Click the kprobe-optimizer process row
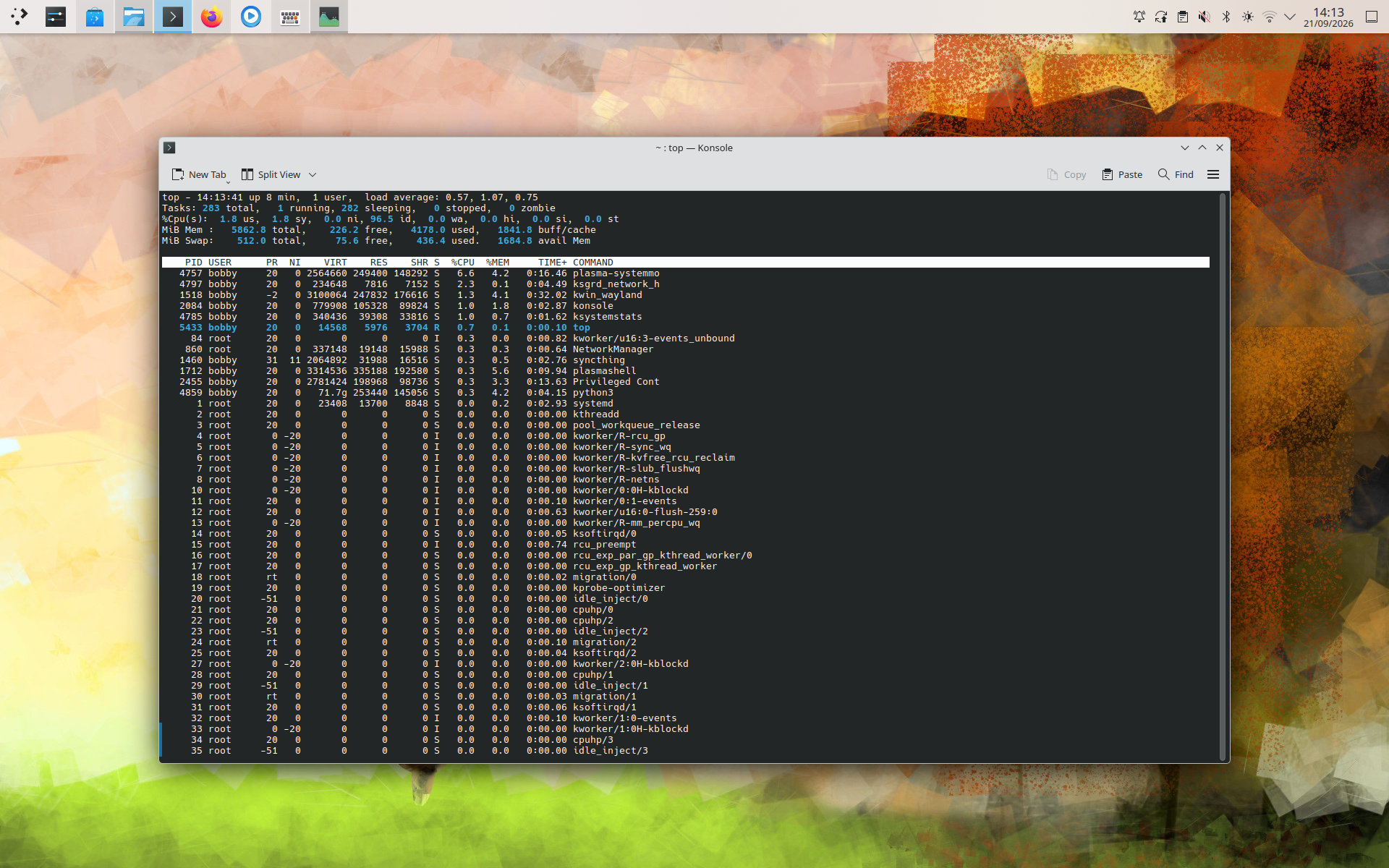Screen dimensions: 1389x868 click(x=686, y=588)
